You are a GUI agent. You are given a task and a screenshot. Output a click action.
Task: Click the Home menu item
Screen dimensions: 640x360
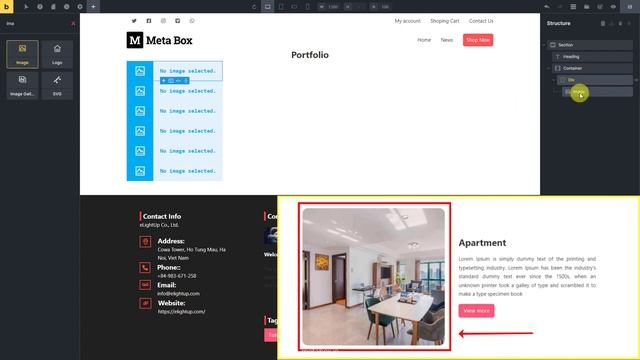pyautogui.click(x=424, y=40)
